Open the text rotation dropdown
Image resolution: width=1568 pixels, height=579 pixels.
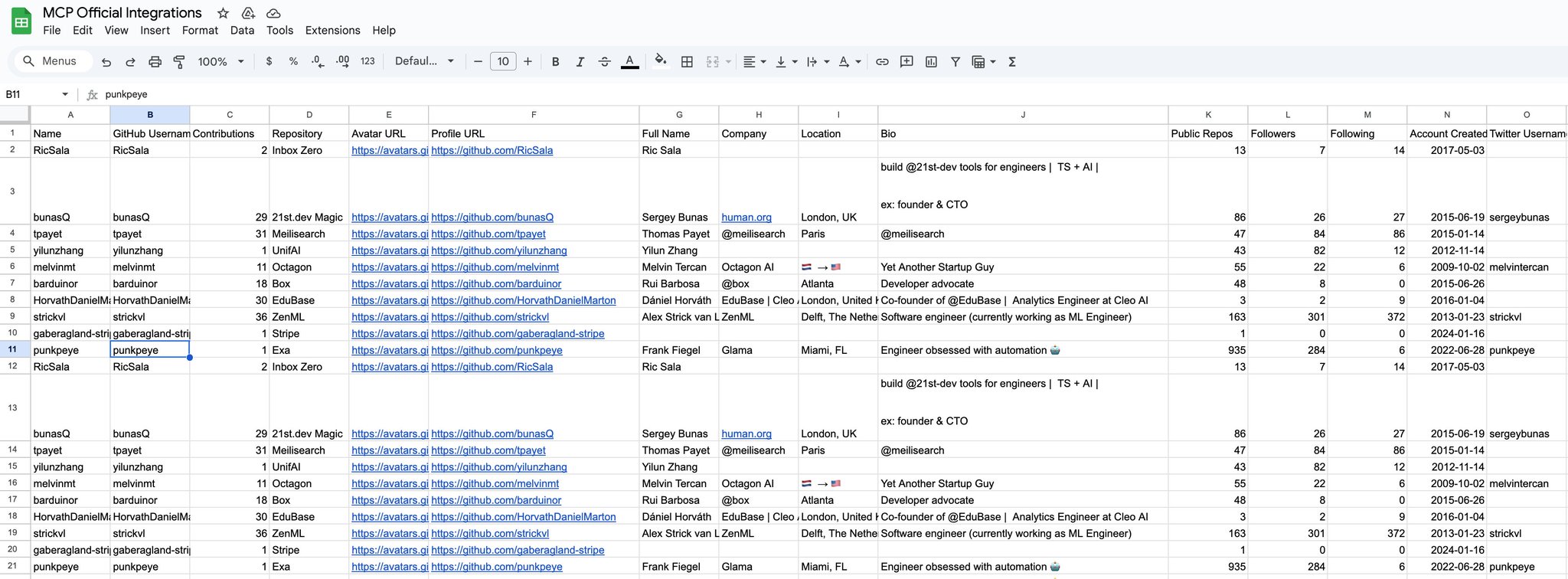(849, 62)
